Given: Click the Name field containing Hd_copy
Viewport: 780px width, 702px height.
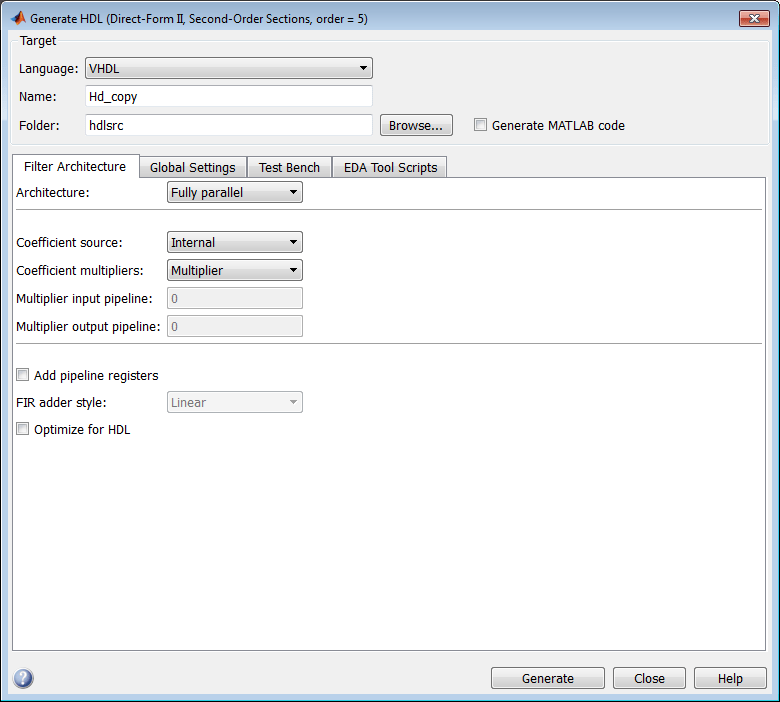Looking at the screenshot, I should [x=229, y=96].
